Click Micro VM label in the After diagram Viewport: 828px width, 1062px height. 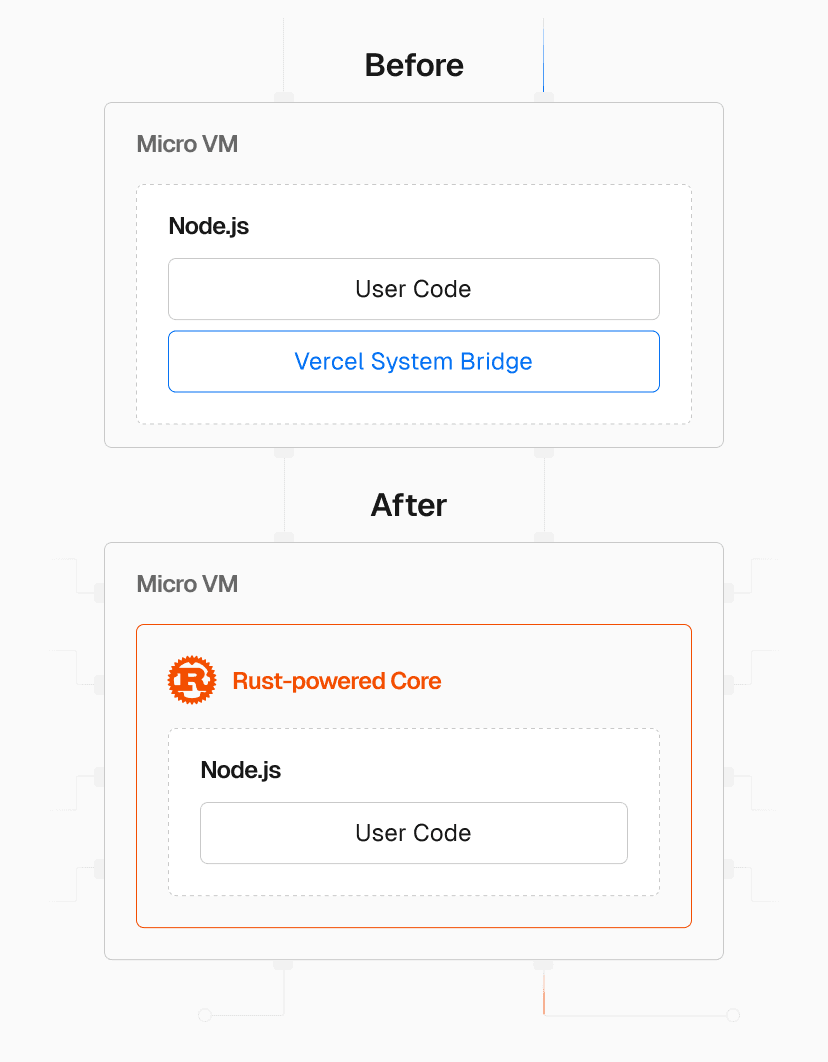[187, 584]
